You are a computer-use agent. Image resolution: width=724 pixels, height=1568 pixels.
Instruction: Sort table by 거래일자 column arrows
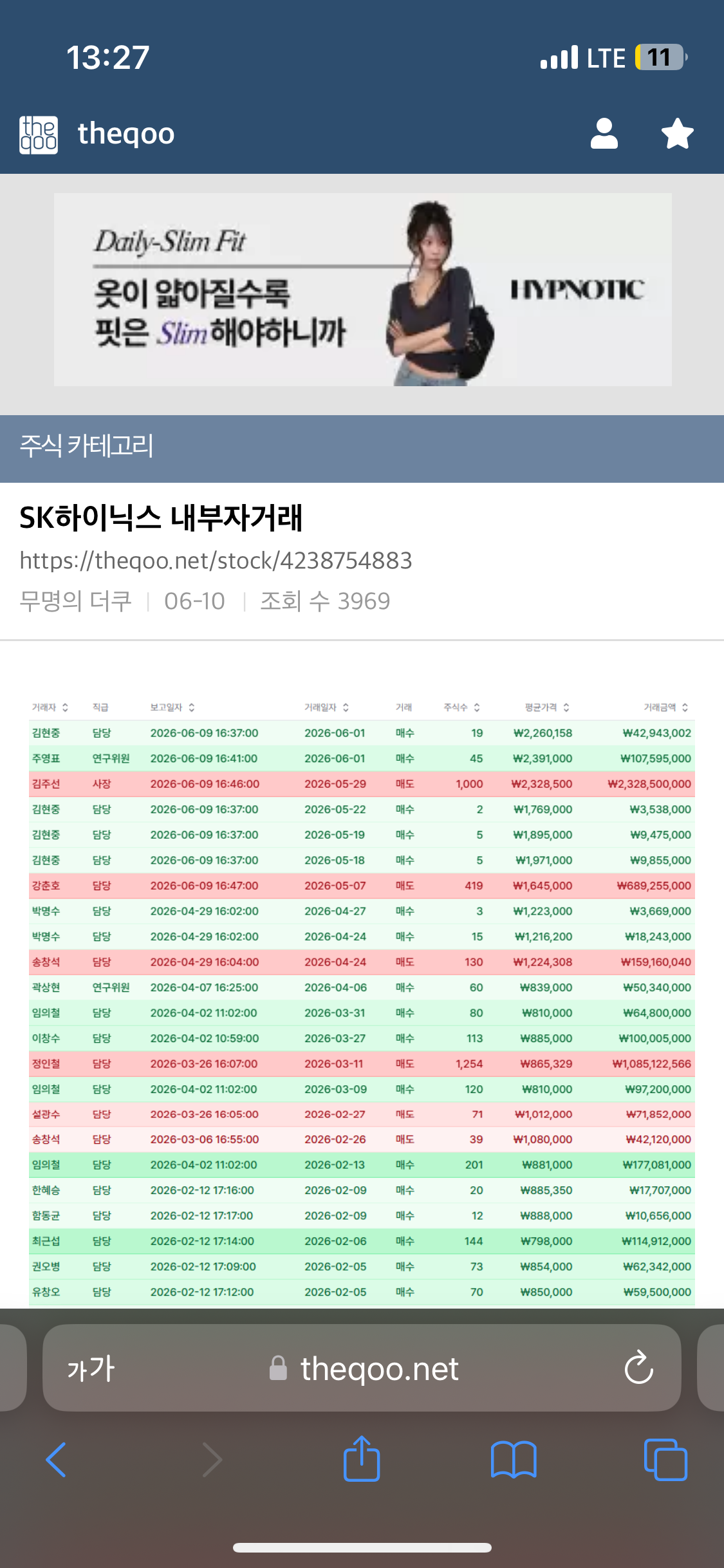pyautogui.click(x=346, y=707)
